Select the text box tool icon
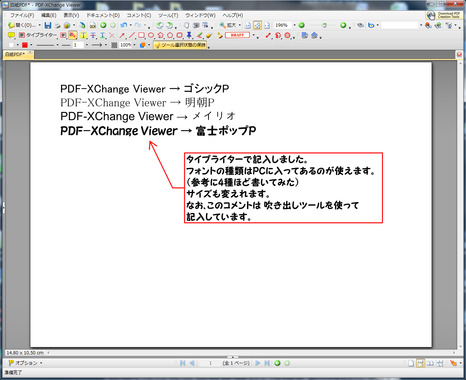 point(63,35)
